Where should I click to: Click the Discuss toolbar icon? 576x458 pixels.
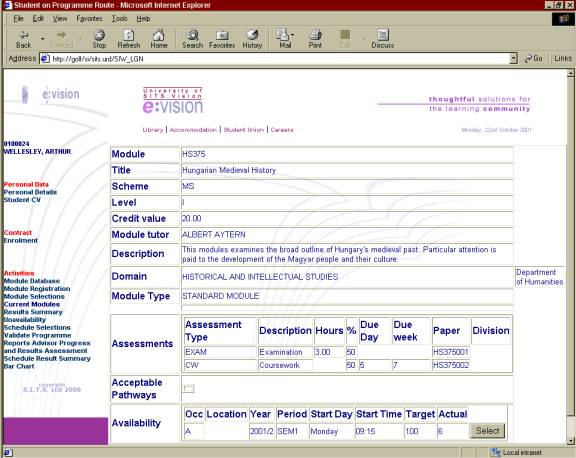tap(382, 39)
